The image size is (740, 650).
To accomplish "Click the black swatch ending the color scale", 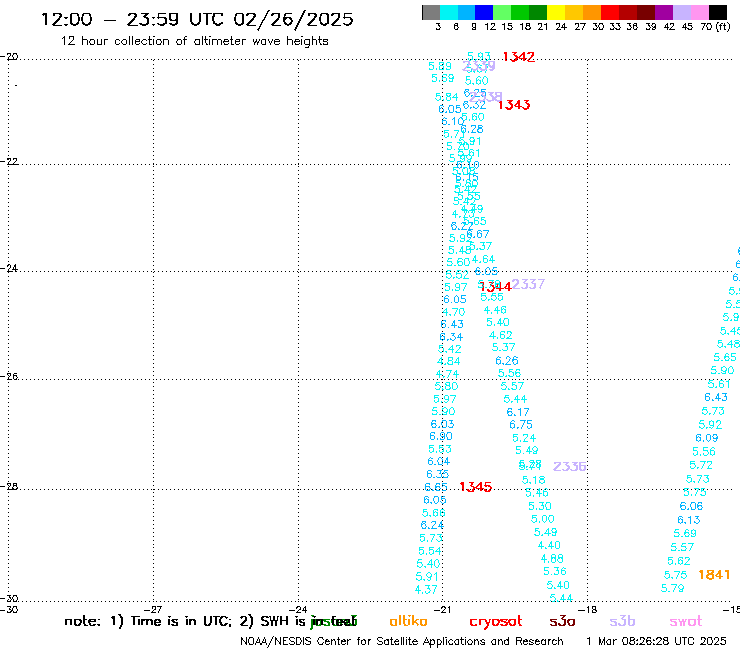I will [x=718, y=12].
